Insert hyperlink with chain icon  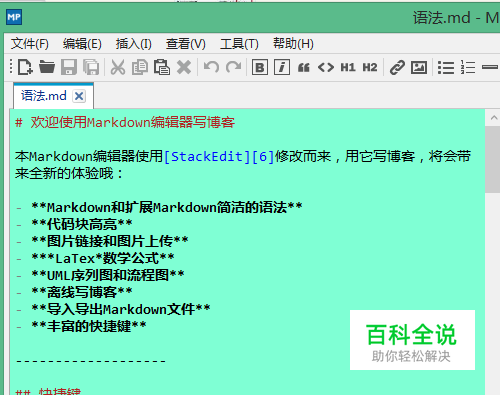click(397, 67)
